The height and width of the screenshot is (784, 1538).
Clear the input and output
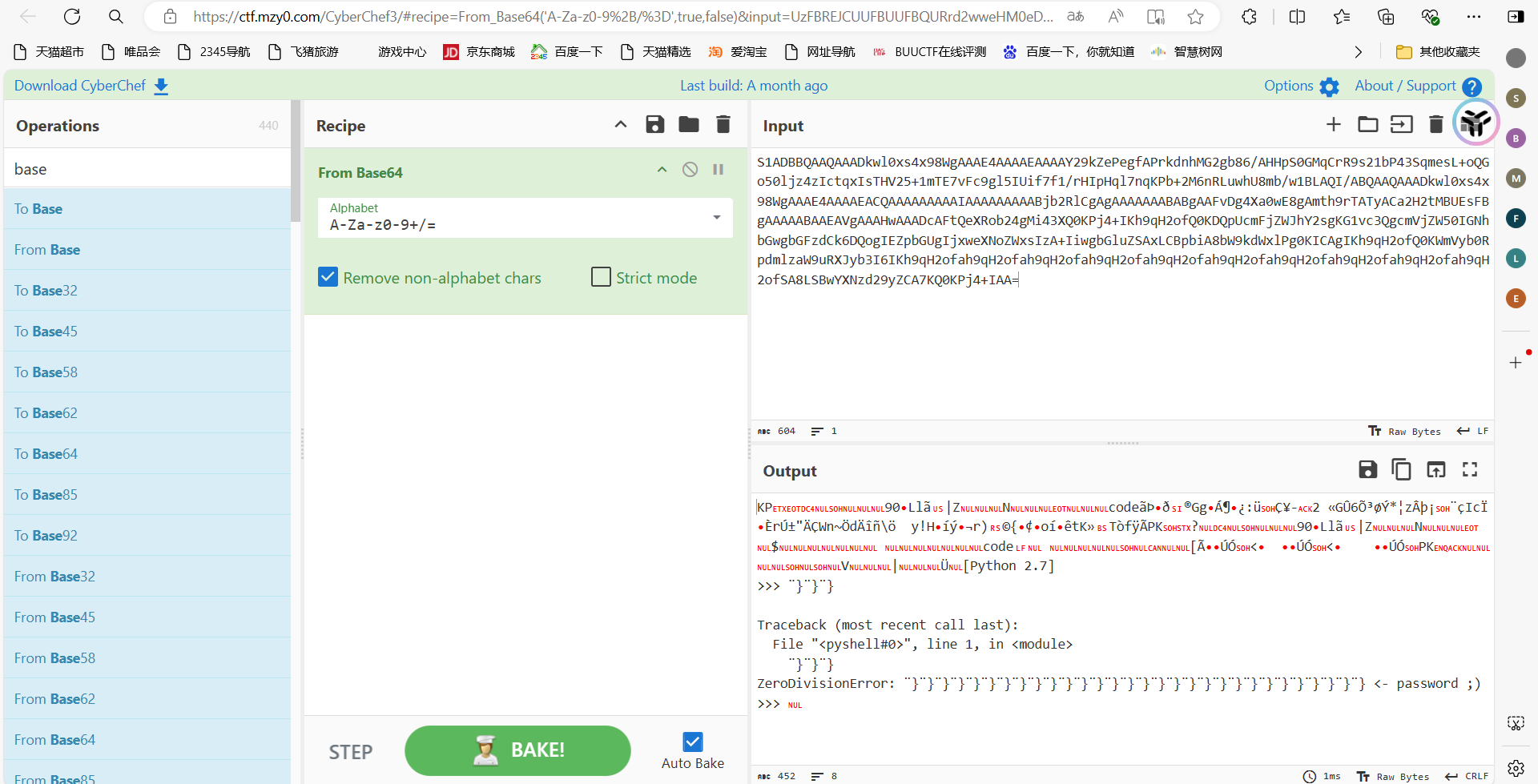[x=1436, y=124]
